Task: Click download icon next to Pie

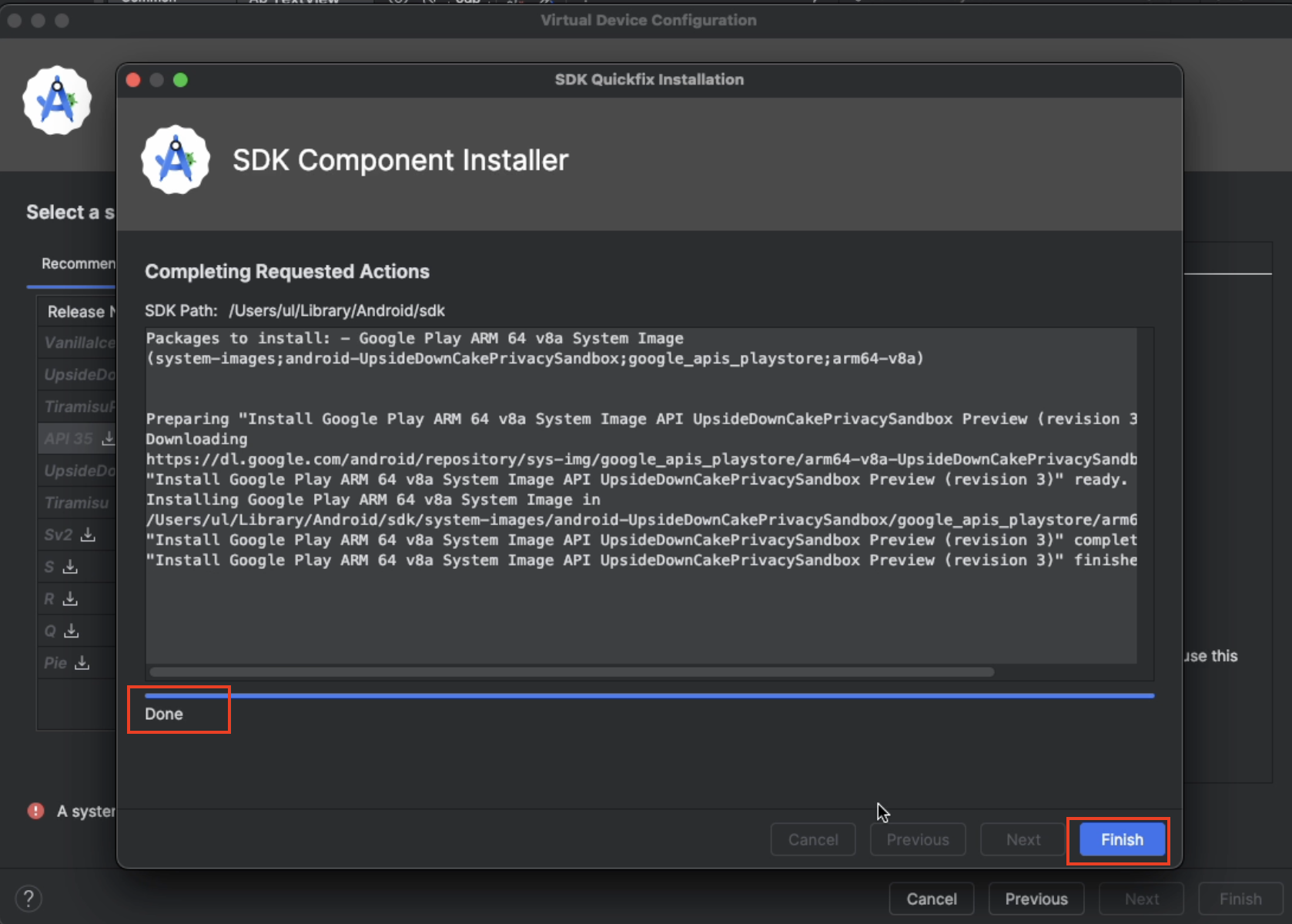Action: pos(82,662)
